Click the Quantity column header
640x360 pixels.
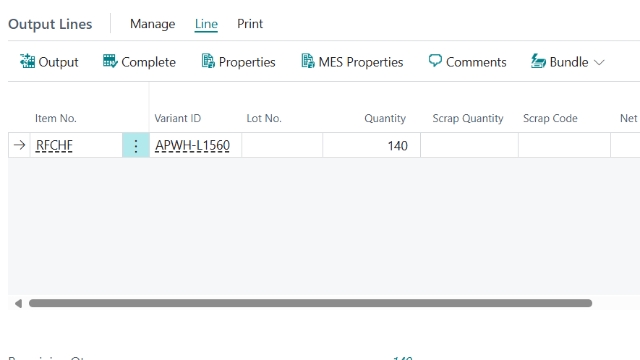(385, 118)
